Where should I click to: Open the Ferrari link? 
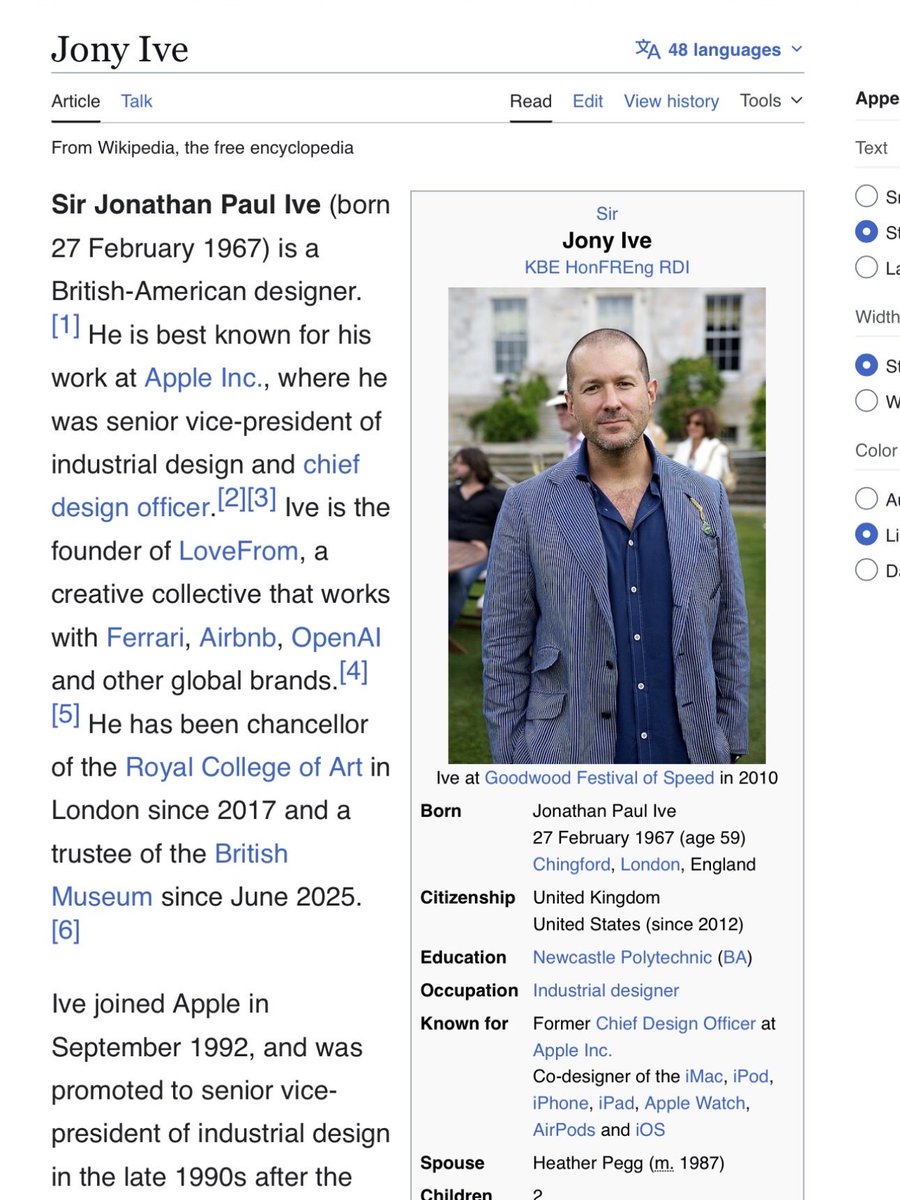coord(146,637)
